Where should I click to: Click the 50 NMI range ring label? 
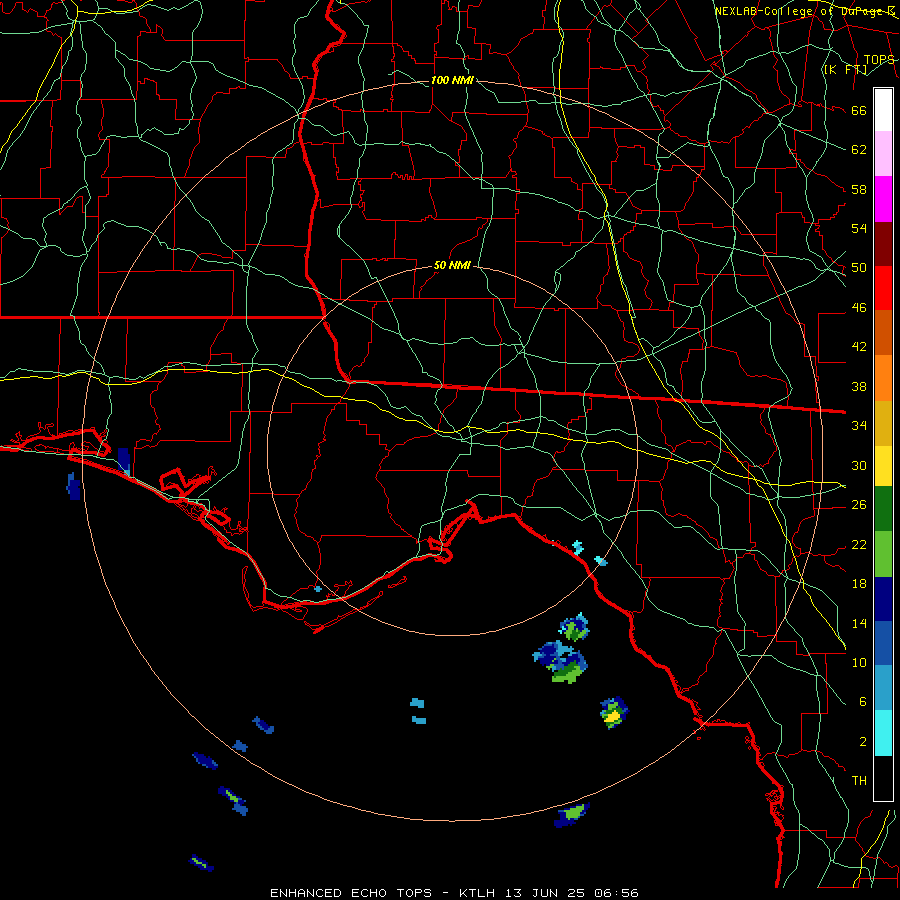(452, 265)
